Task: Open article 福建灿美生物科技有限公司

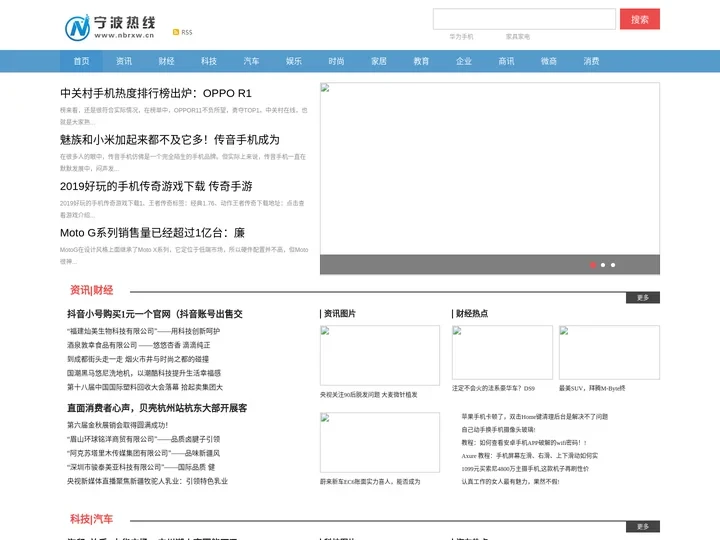Action: (143, 331)
